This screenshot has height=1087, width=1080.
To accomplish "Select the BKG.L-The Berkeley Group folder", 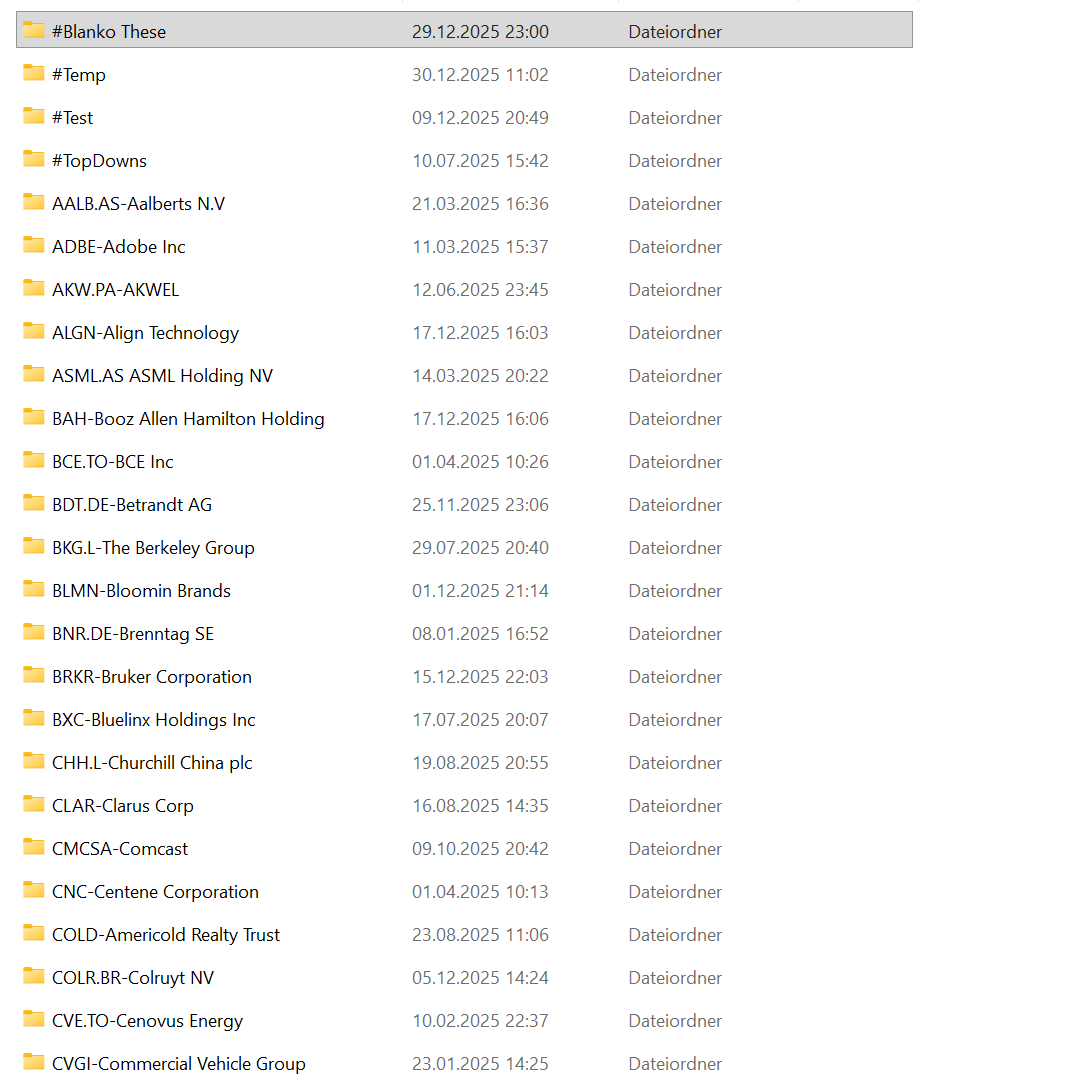I will pyautogui.click(x=153, y=548).
